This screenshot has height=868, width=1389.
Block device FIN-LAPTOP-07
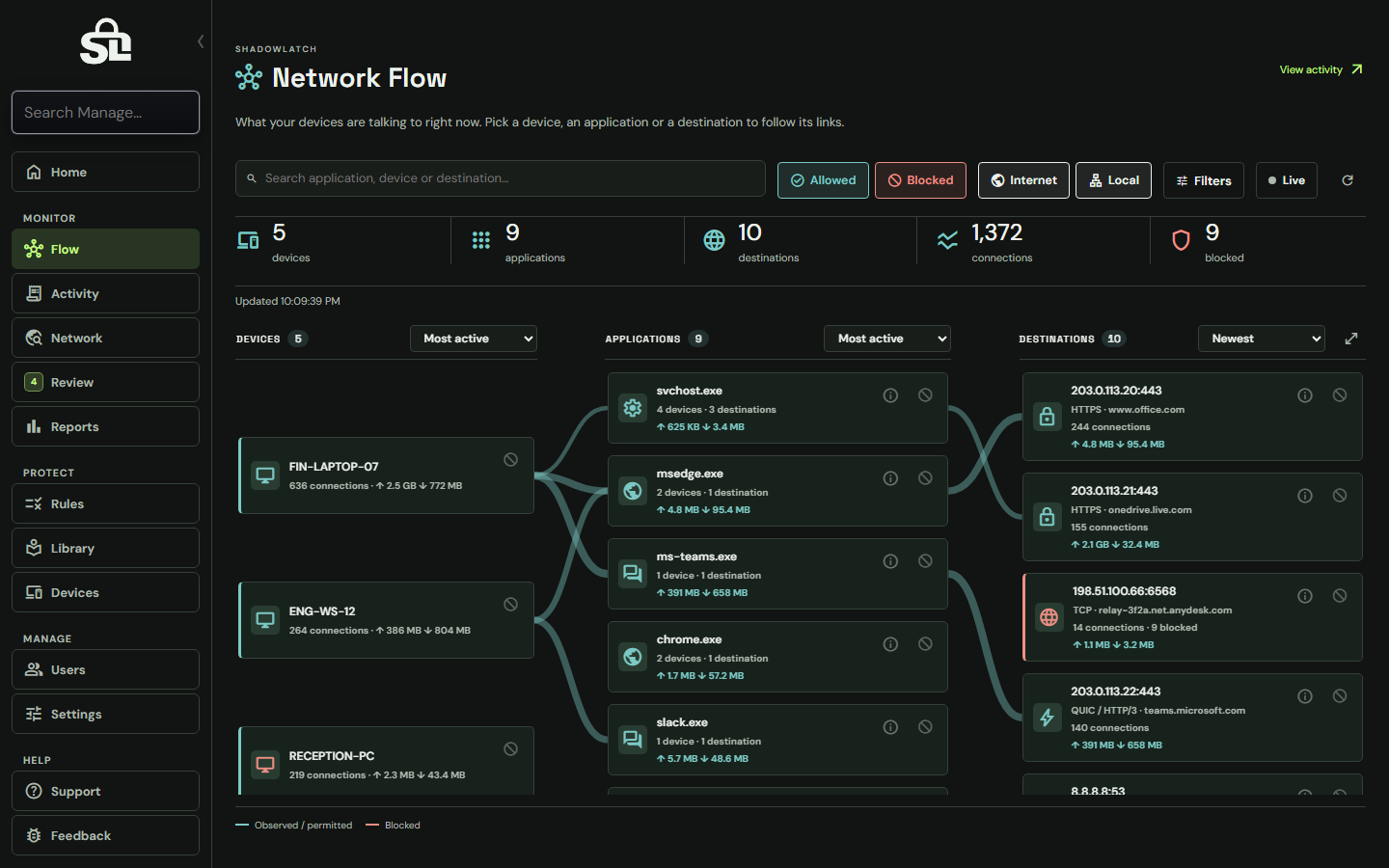coord(511,460)
